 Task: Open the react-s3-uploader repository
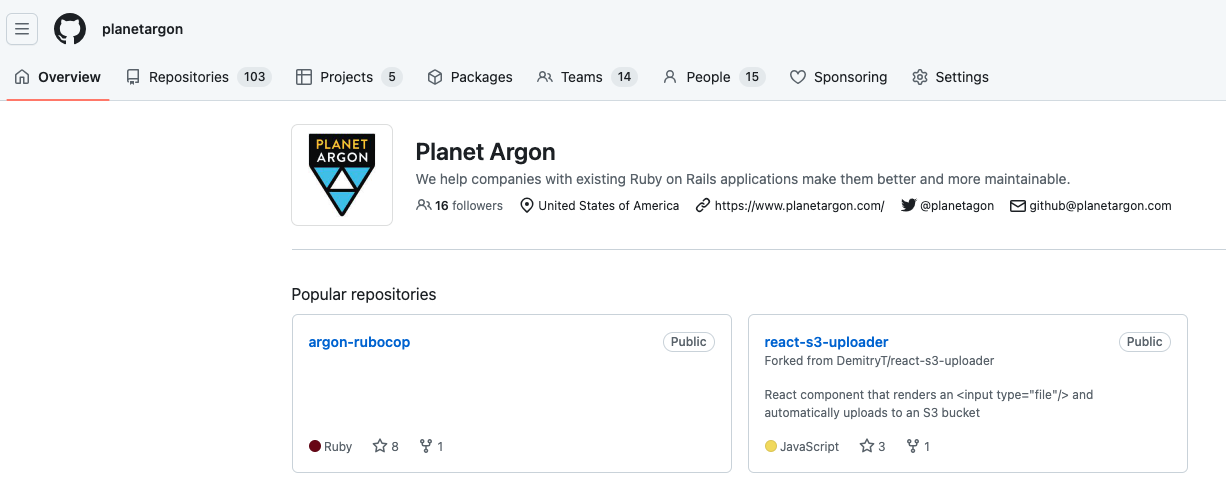coord(826,342)
